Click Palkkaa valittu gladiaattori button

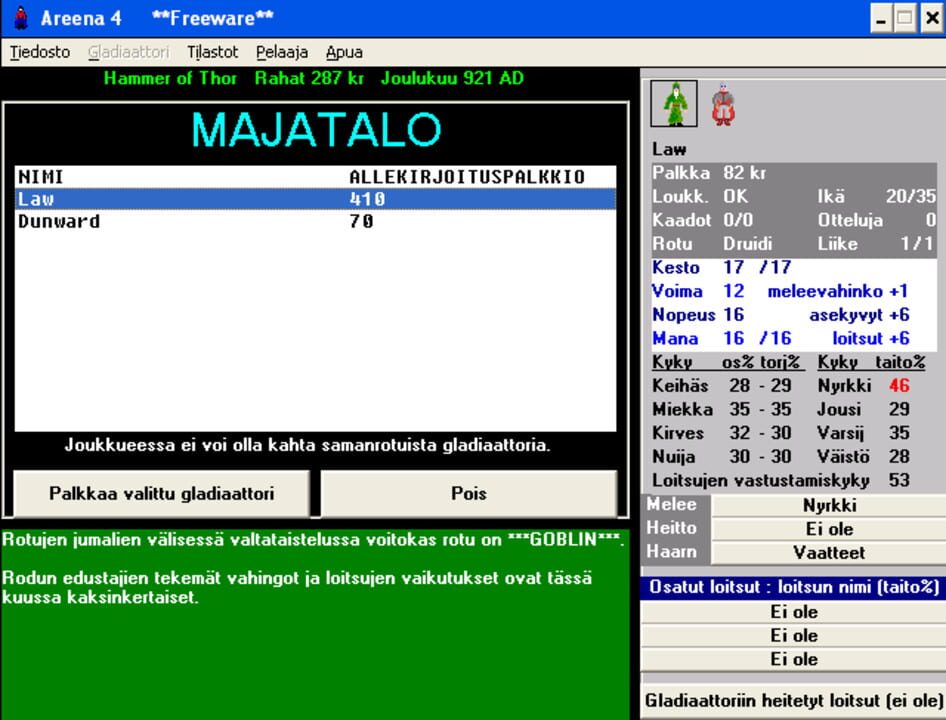162,494
